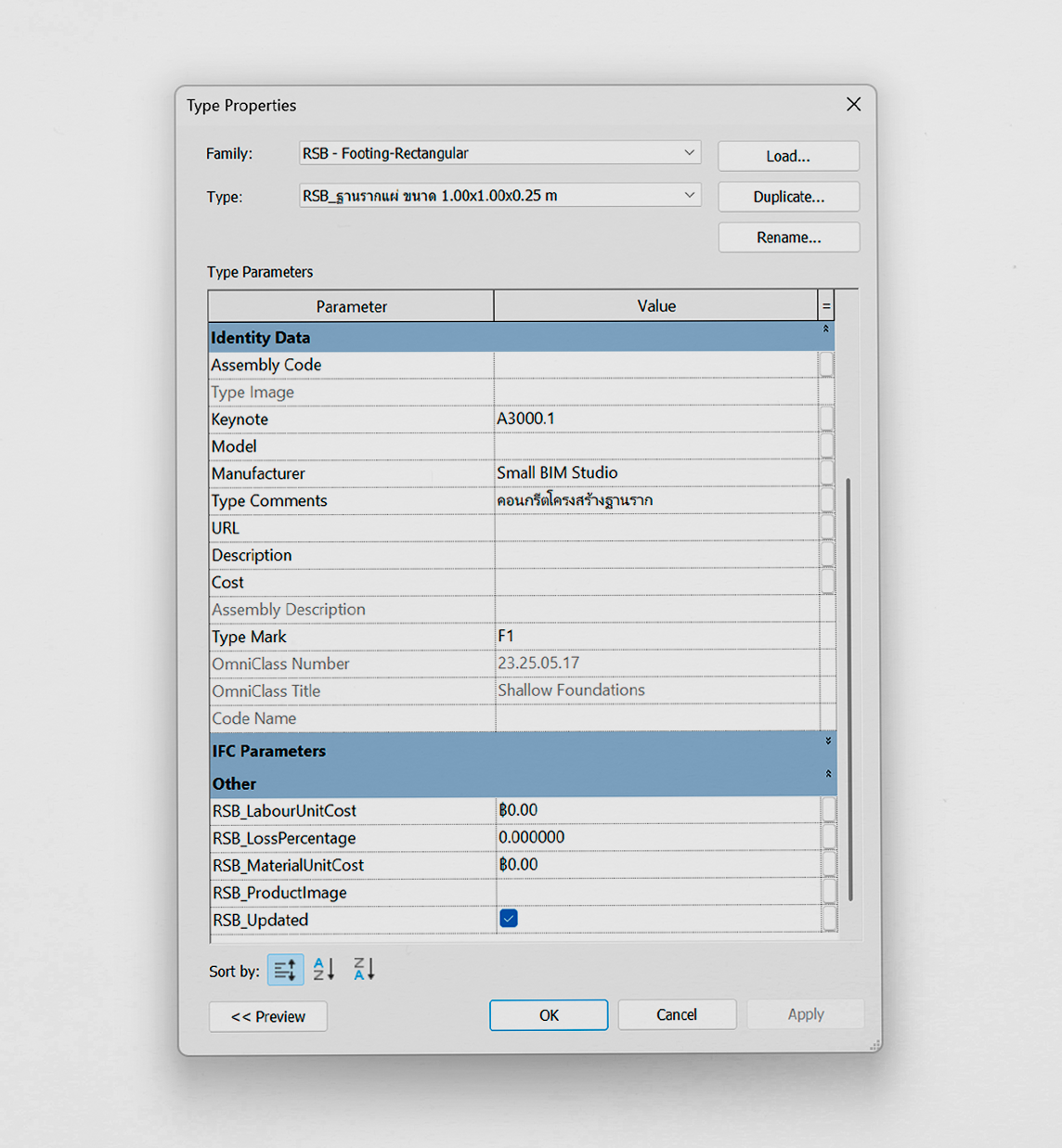This screenshot has width=1062, height=1148.
Task: Select the sort-by-groups icon
Action: point(285,969)
